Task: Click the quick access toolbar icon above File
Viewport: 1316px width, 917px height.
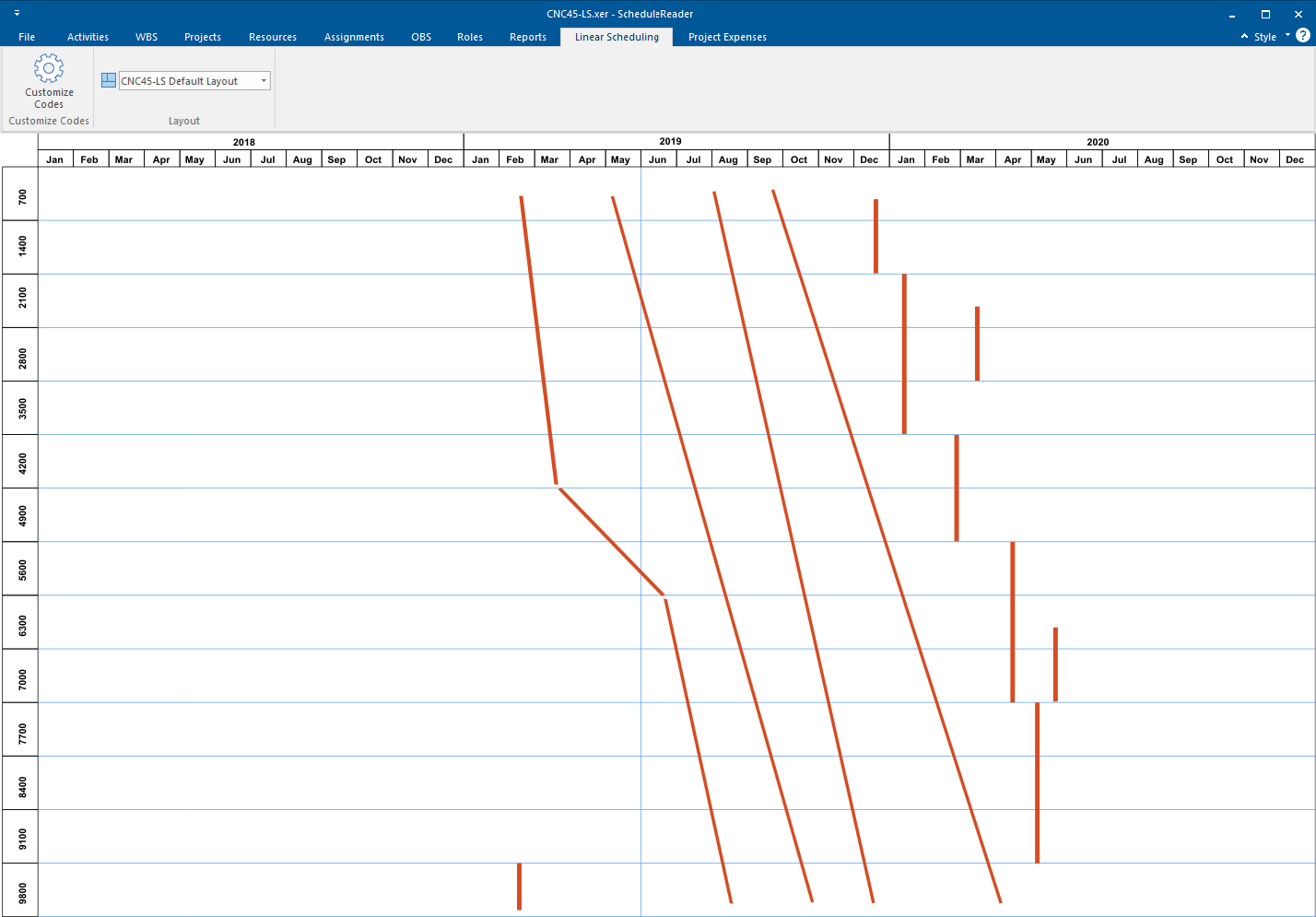Action: (16, 13)
